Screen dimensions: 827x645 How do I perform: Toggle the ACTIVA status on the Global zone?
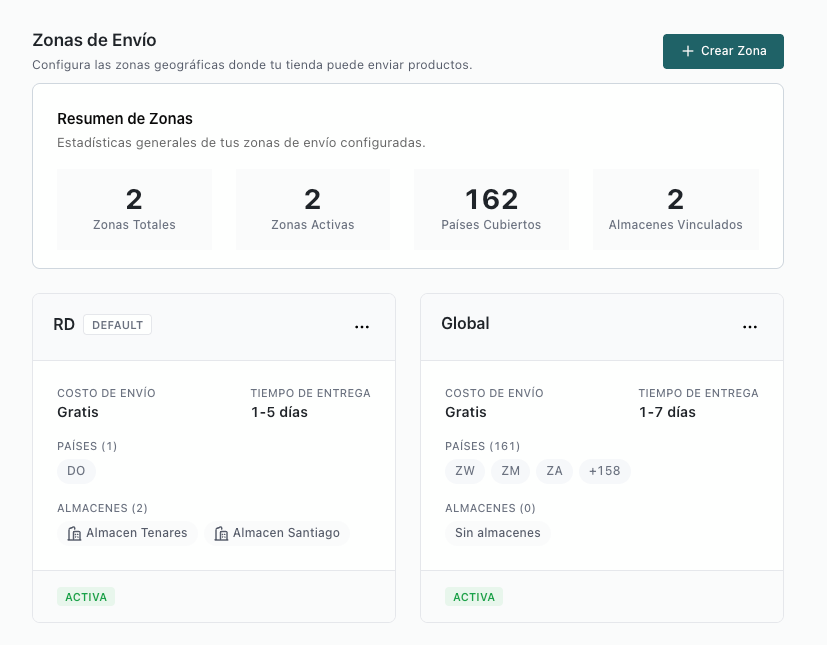click(x=474, y=596)
